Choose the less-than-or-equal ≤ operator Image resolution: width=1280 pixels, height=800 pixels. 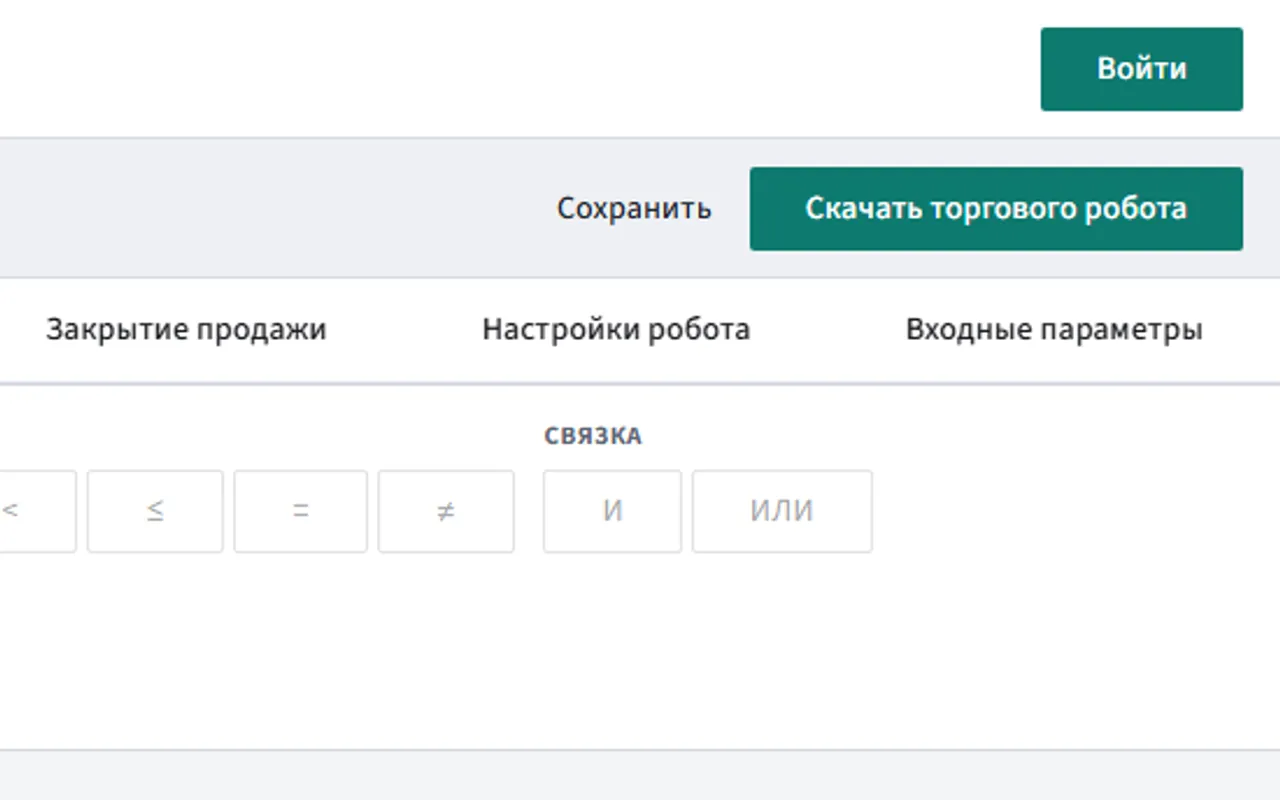point(155,511)
